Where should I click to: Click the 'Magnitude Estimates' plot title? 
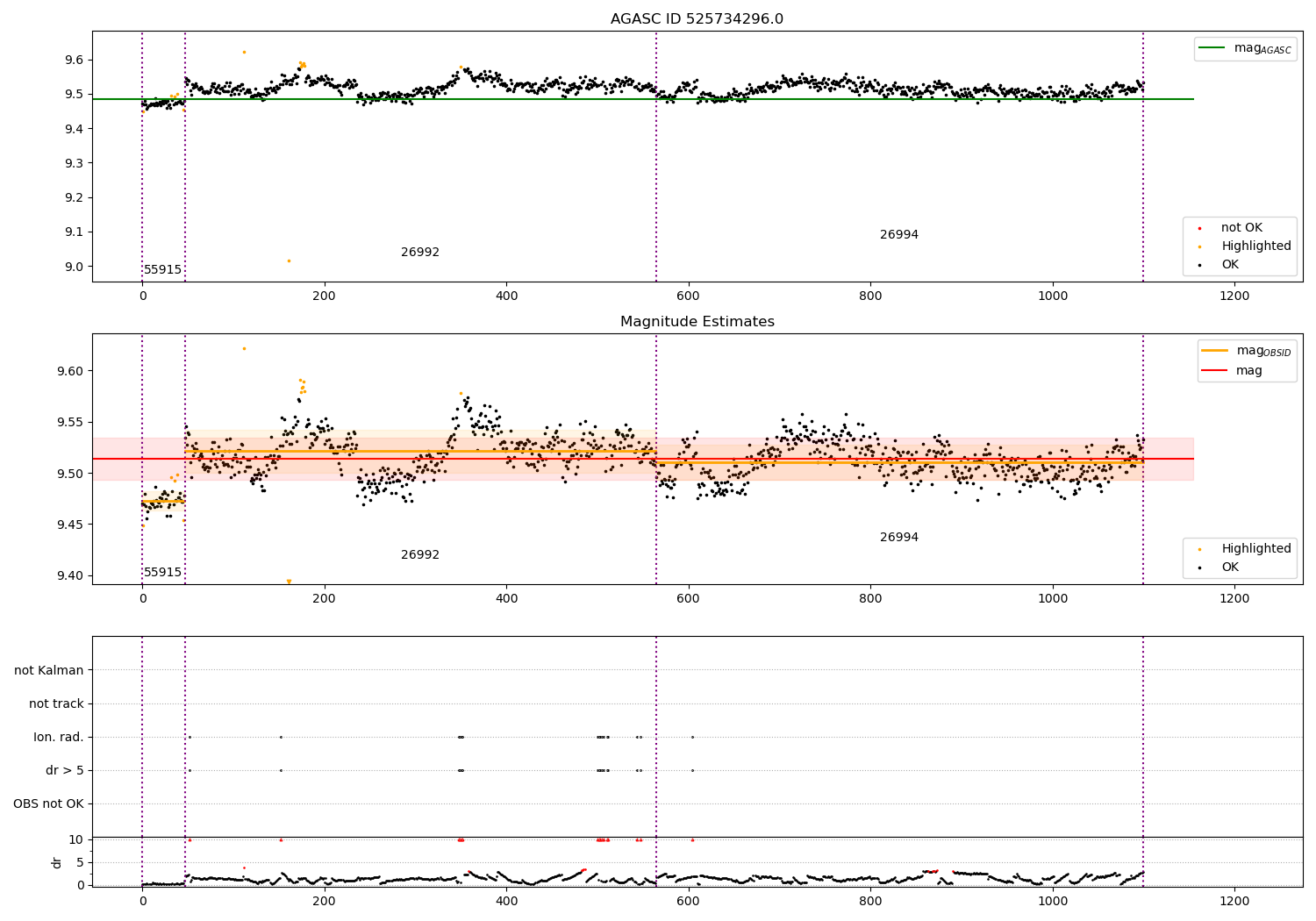697,322
